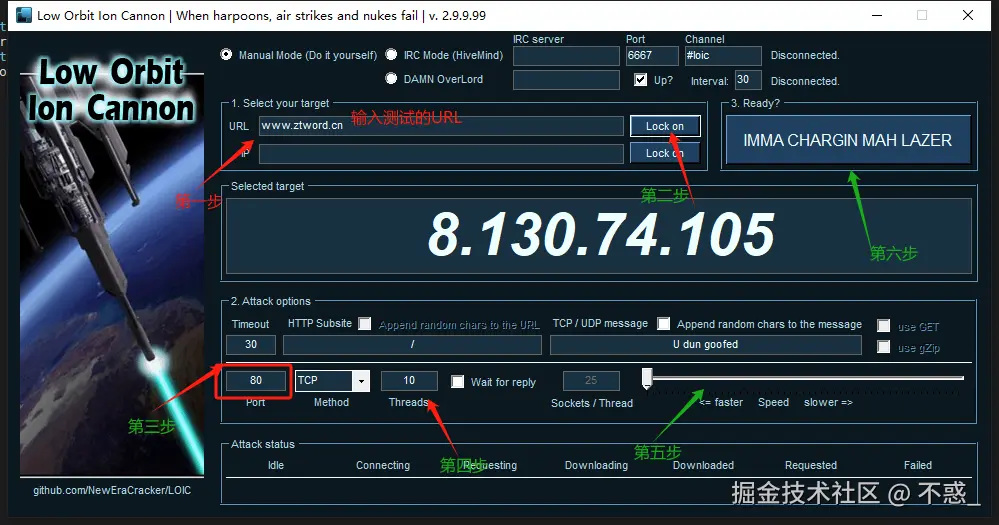
Task: Click the Channel field showing #loic
Action: (723, 55)
